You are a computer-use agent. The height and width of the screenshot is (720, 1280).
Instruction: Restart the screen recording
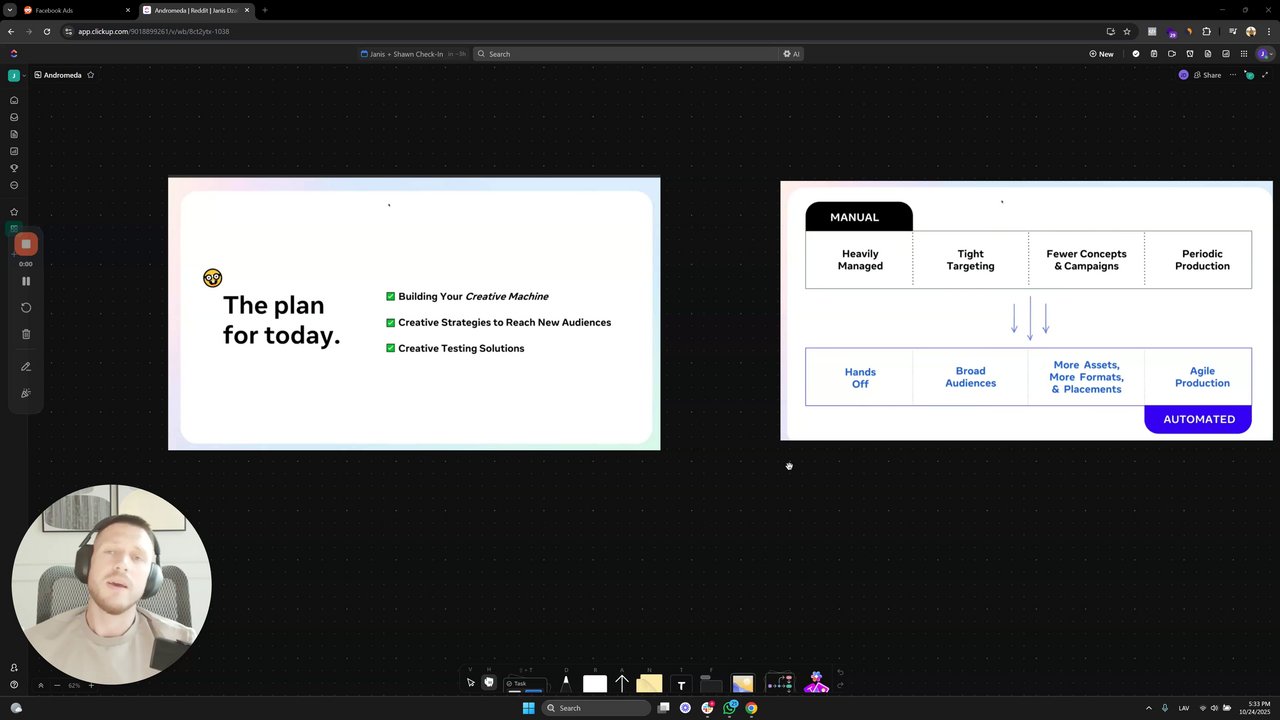26,308
